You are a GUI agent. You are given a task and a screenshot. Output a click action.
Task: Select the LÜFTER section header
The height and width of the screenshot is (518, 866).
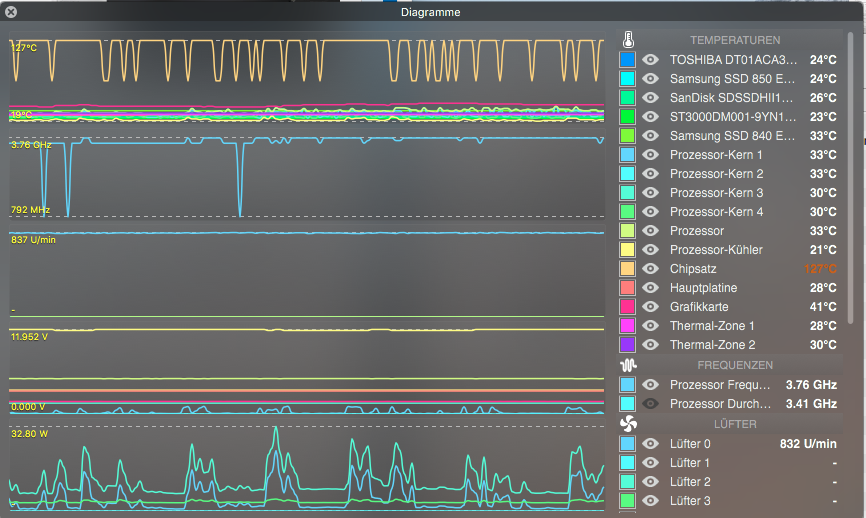coord(735,424)
